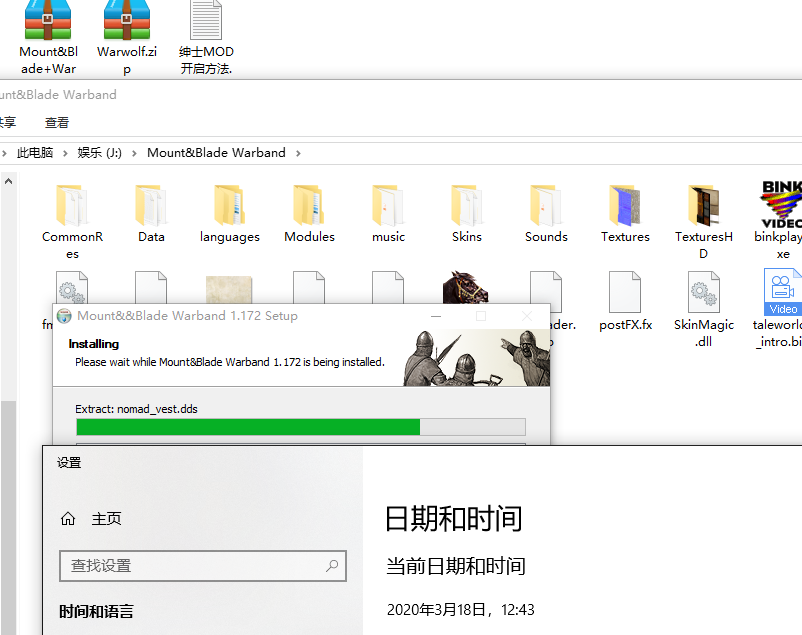Minimize the Warband Setup window
This screenshot has height=635, width=802.
tap(436, 316)
